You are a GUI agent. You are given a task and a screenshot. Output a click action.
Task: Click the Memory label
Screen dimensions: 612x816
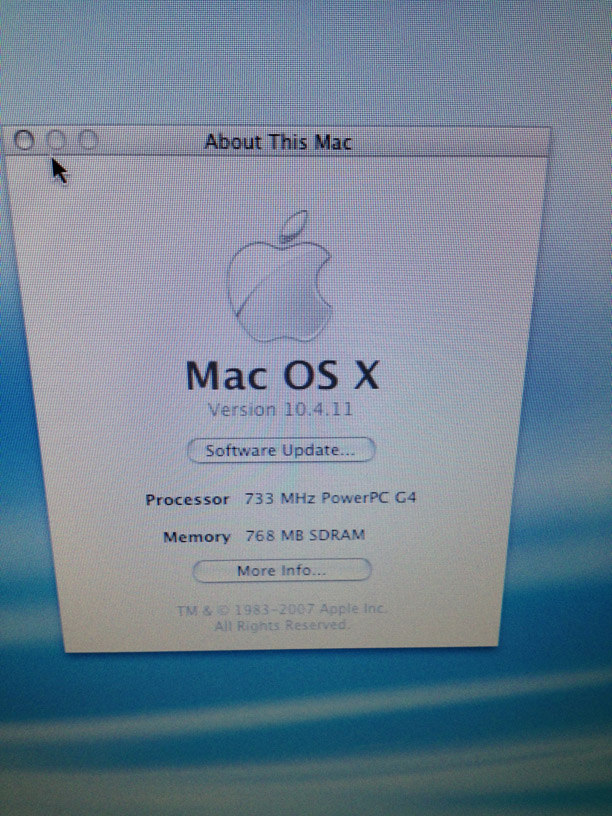(x=197, y=537)
